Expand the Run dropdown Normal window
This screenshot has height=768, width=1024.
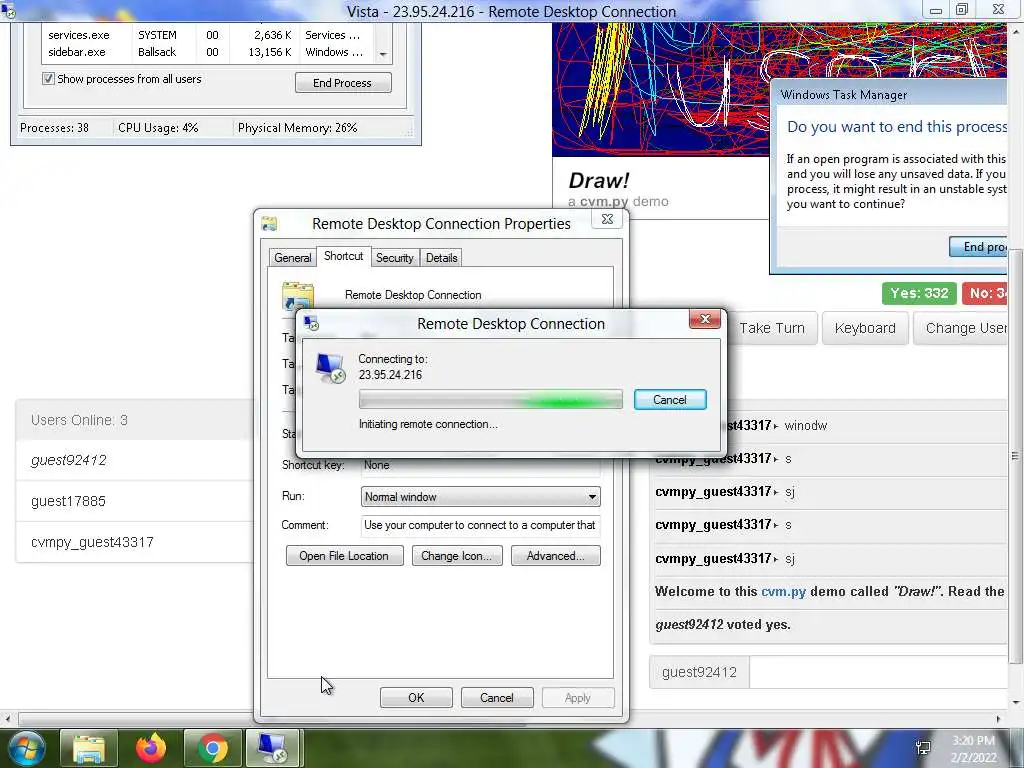coord(481,497)
